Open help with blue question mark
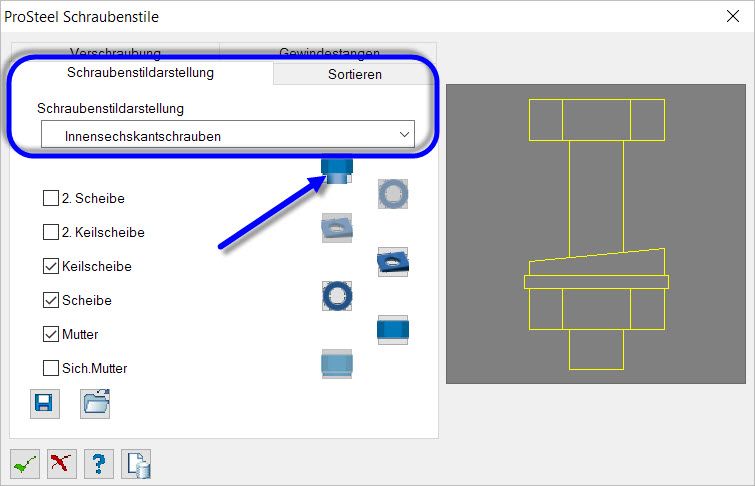Screen dimensions: 755x486 tap(99, 464)
